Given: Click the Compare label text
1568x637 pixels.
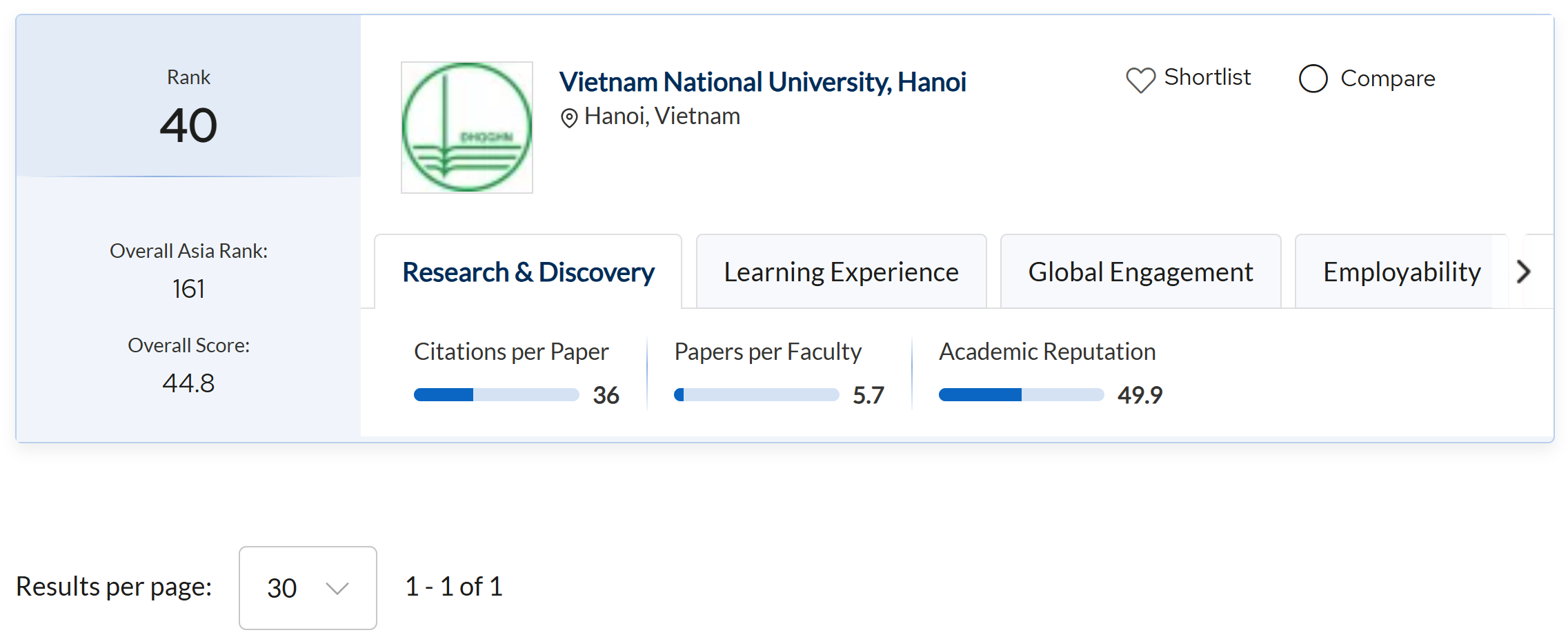Looking at the screenshot, I should click(1387, 79).
